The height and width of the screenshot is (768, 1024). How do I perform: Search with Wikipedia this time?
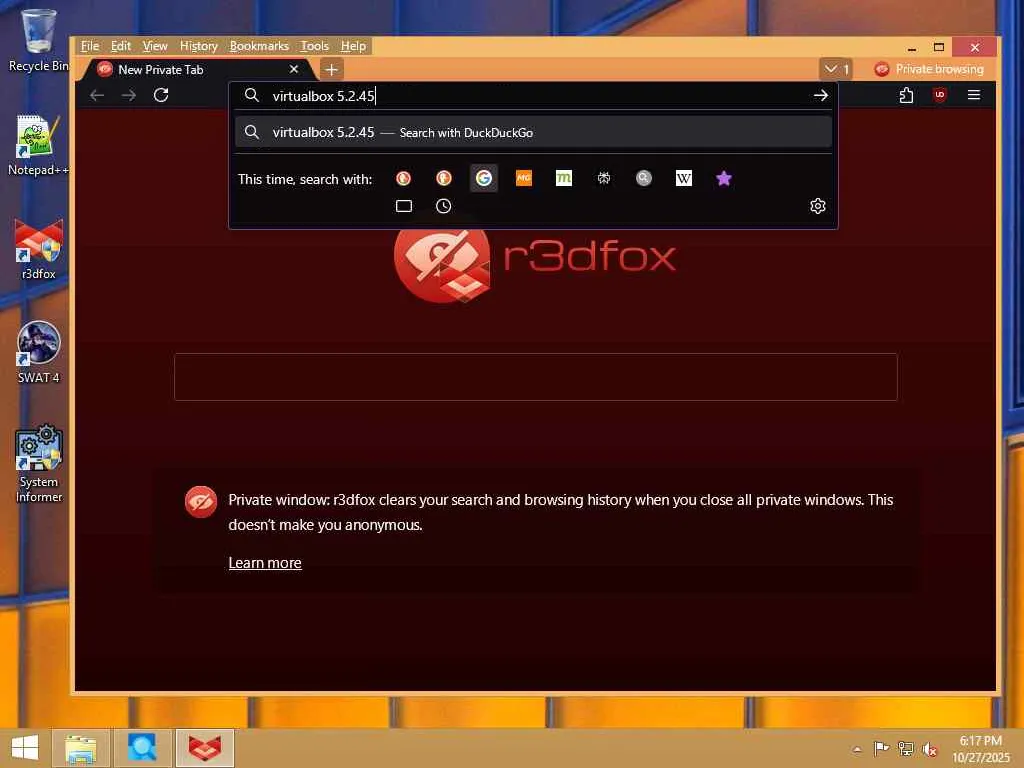click(684, 178)
